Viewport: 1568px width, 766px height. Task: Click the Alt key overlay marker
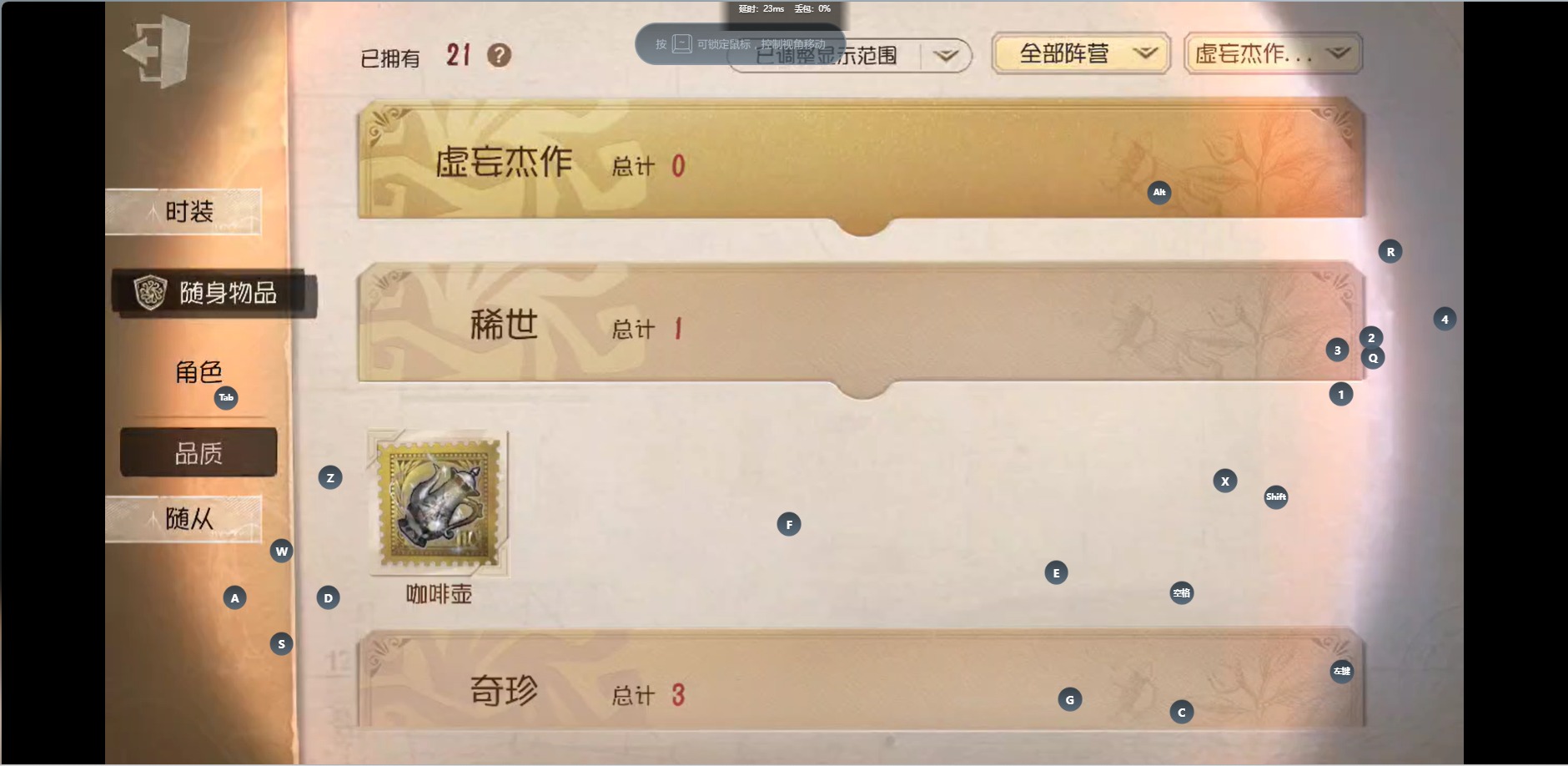pyautogui.click(x=1159, y=193)
